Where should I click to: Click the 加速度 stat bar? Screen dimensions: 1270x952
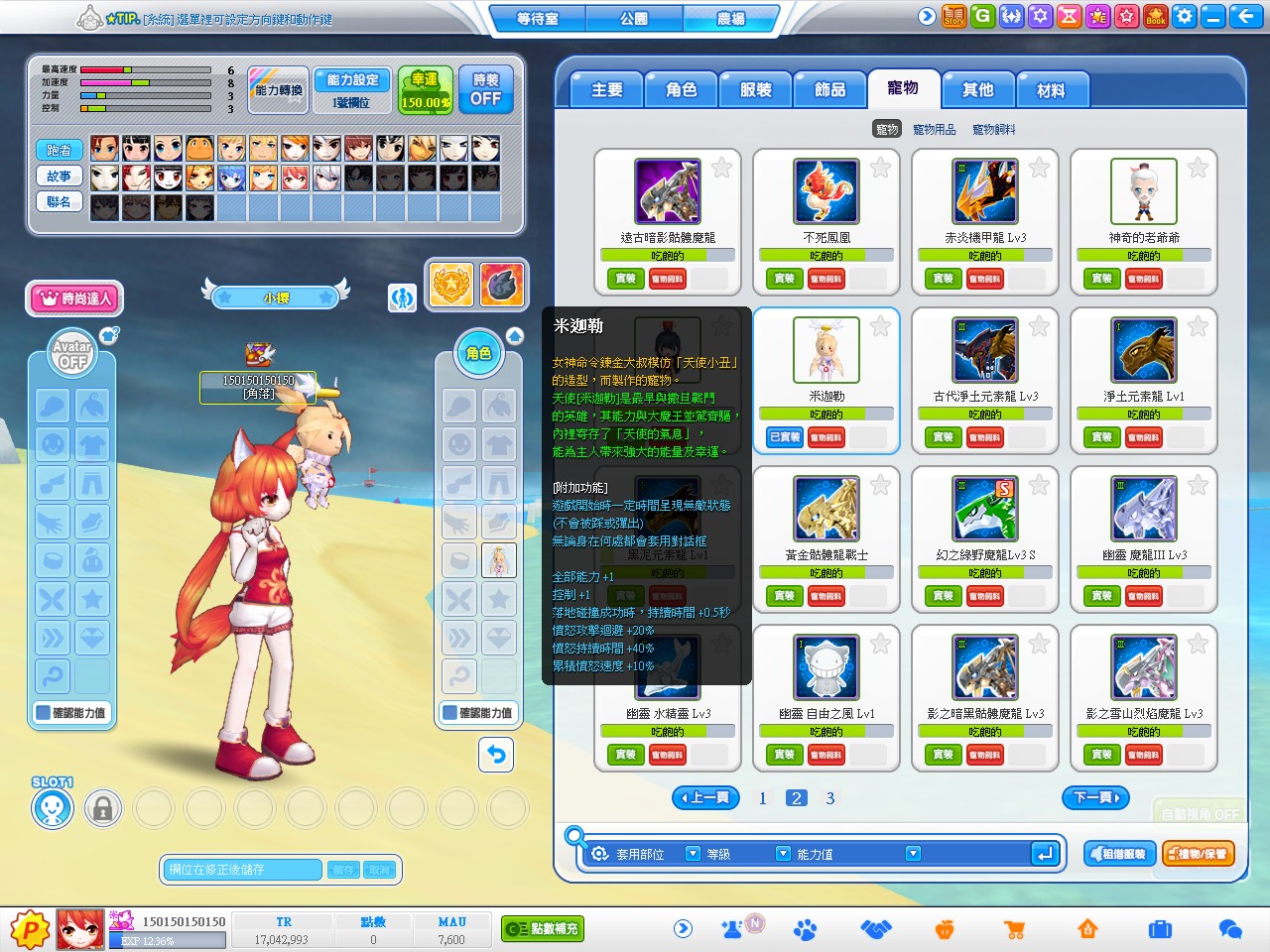(x=145, y=83)
